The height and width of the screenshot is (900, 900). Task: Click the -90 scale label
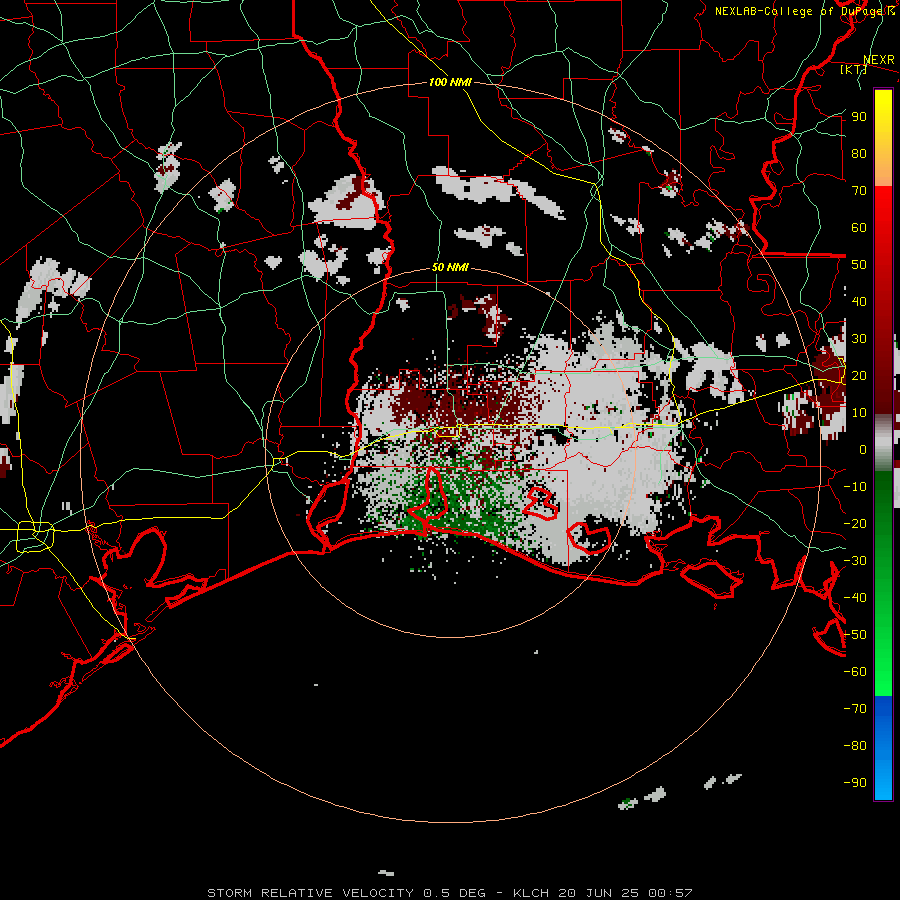click(855, 783)
